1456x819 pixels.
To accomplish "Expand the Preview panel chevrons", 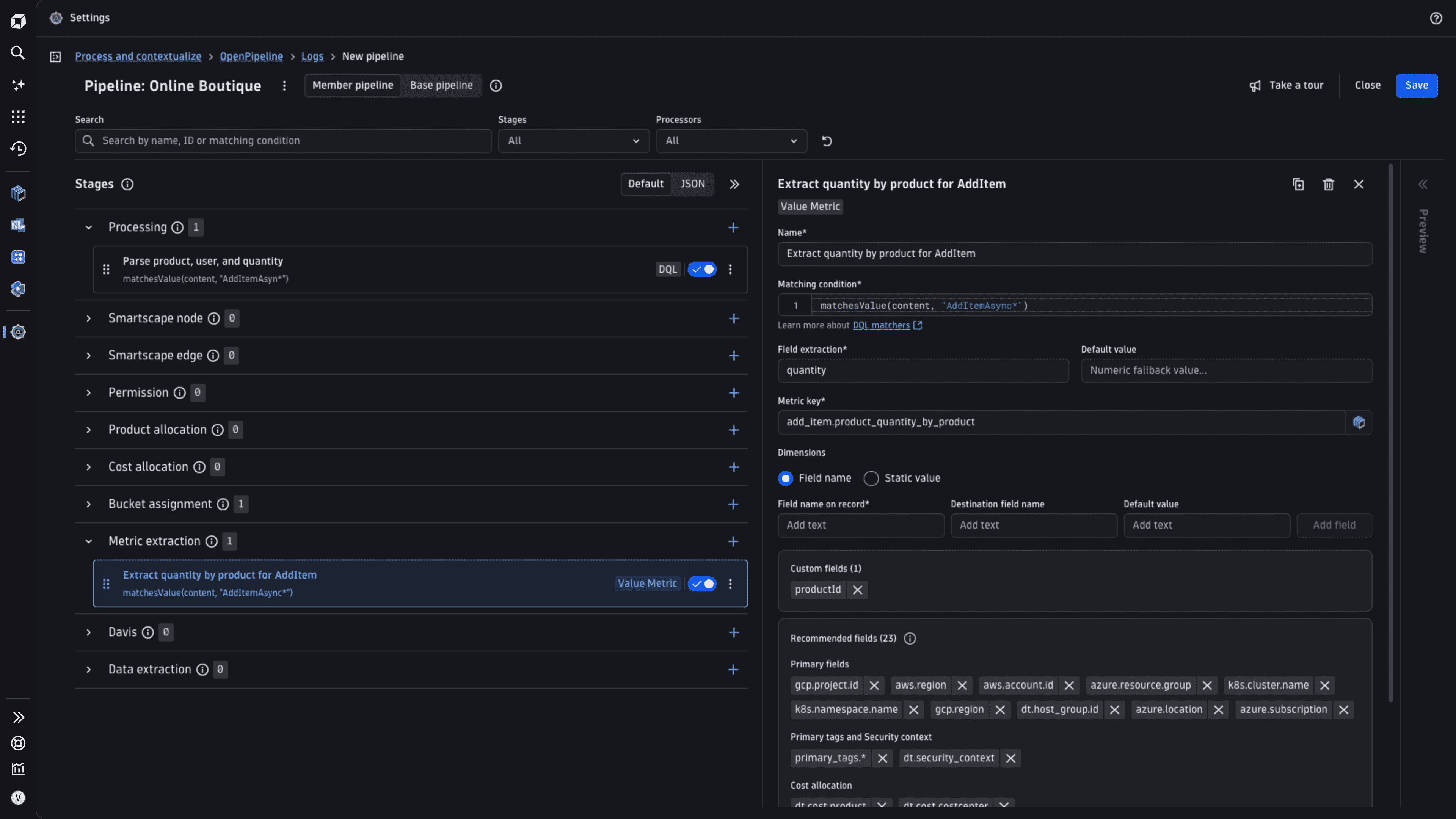I will 1423,184.
